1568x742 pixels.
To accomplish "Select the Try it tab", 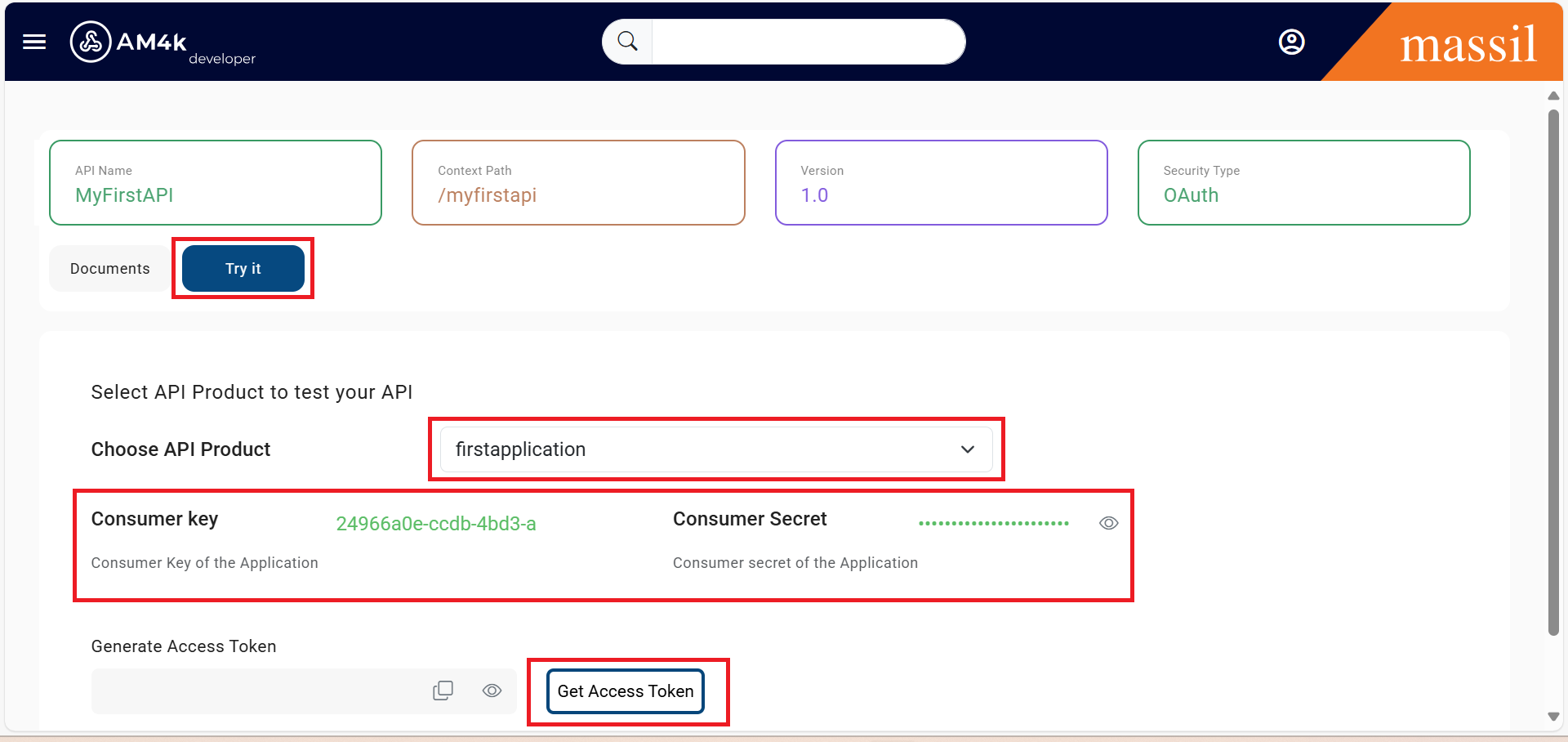I will pos(243,269).
